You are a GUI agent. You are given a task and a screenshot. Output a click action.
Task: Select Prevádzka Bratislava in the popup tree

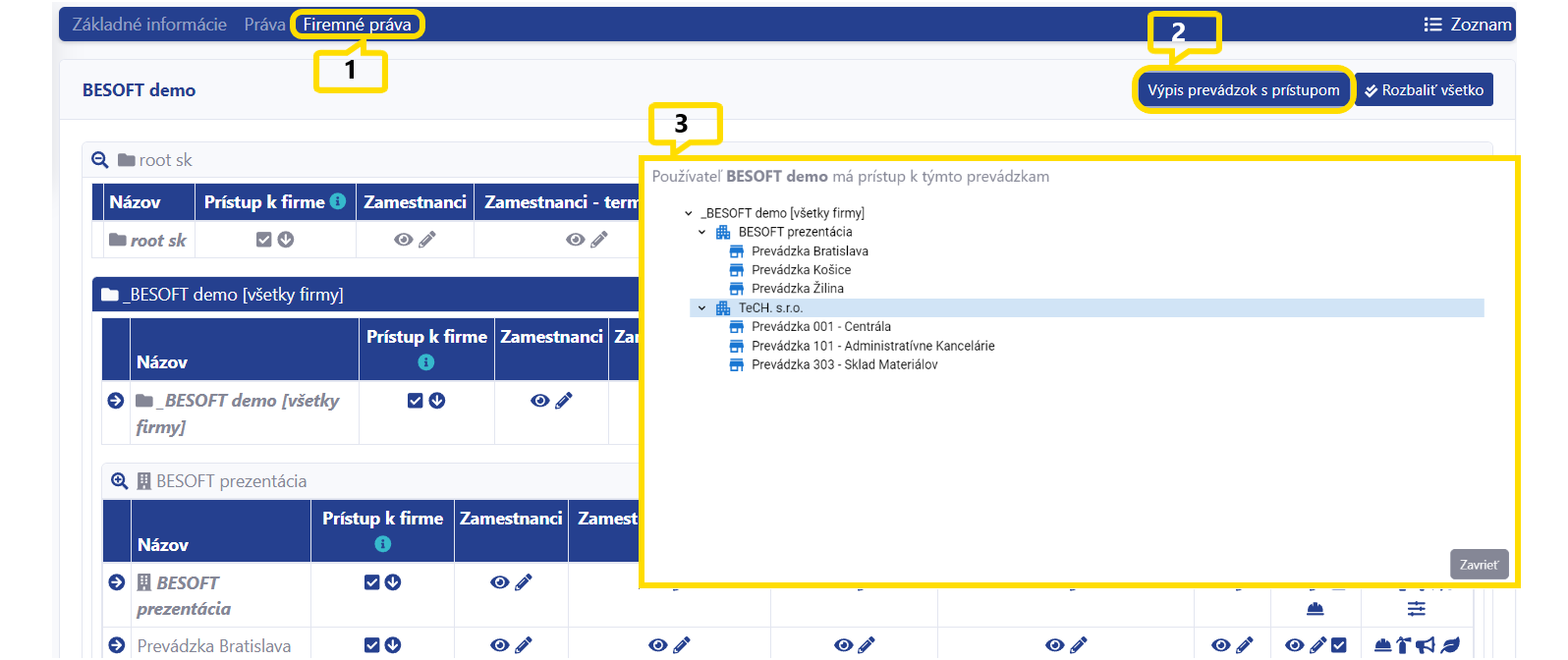point(810,251)
